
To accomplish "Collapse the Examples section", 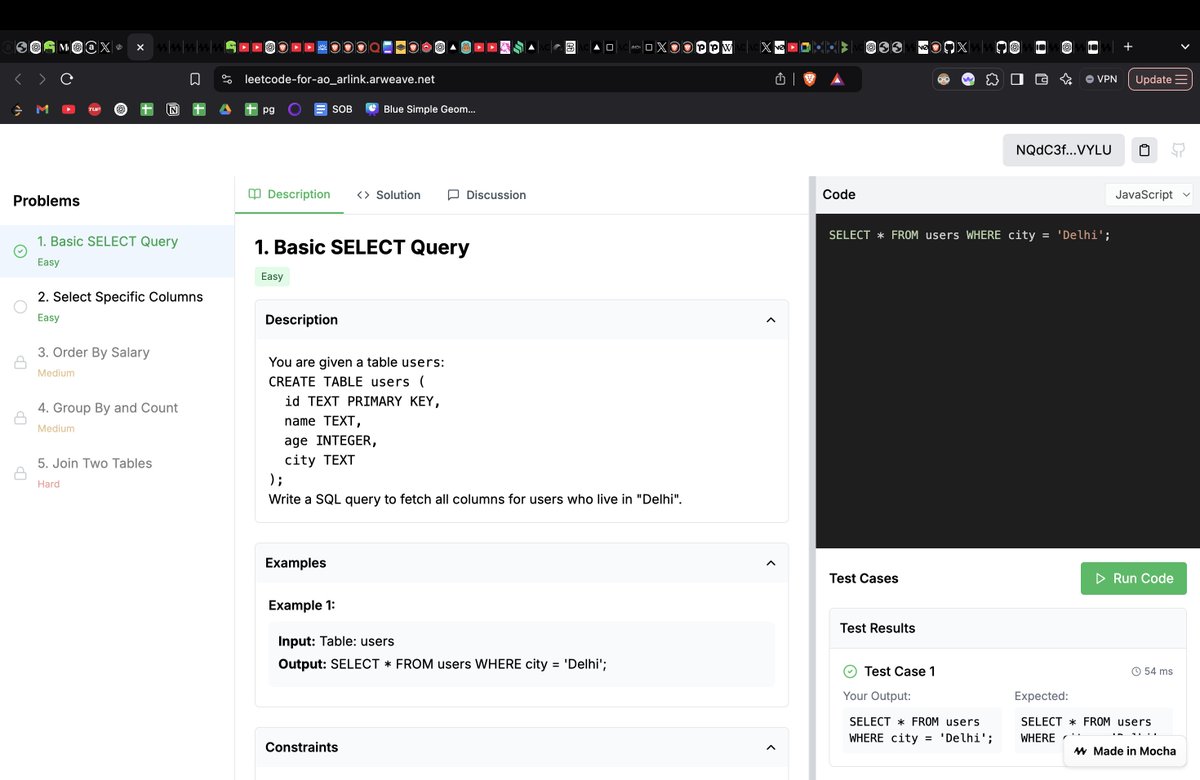I will (770, 563).
